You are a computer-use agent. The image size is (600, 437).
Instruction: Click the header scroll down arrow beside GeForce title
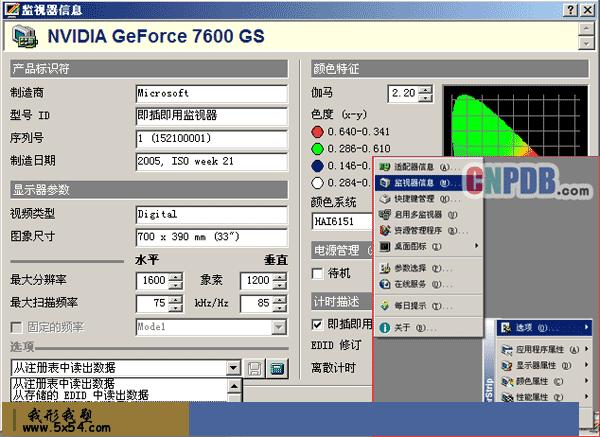pyautogui.click(x=586, y=43)
